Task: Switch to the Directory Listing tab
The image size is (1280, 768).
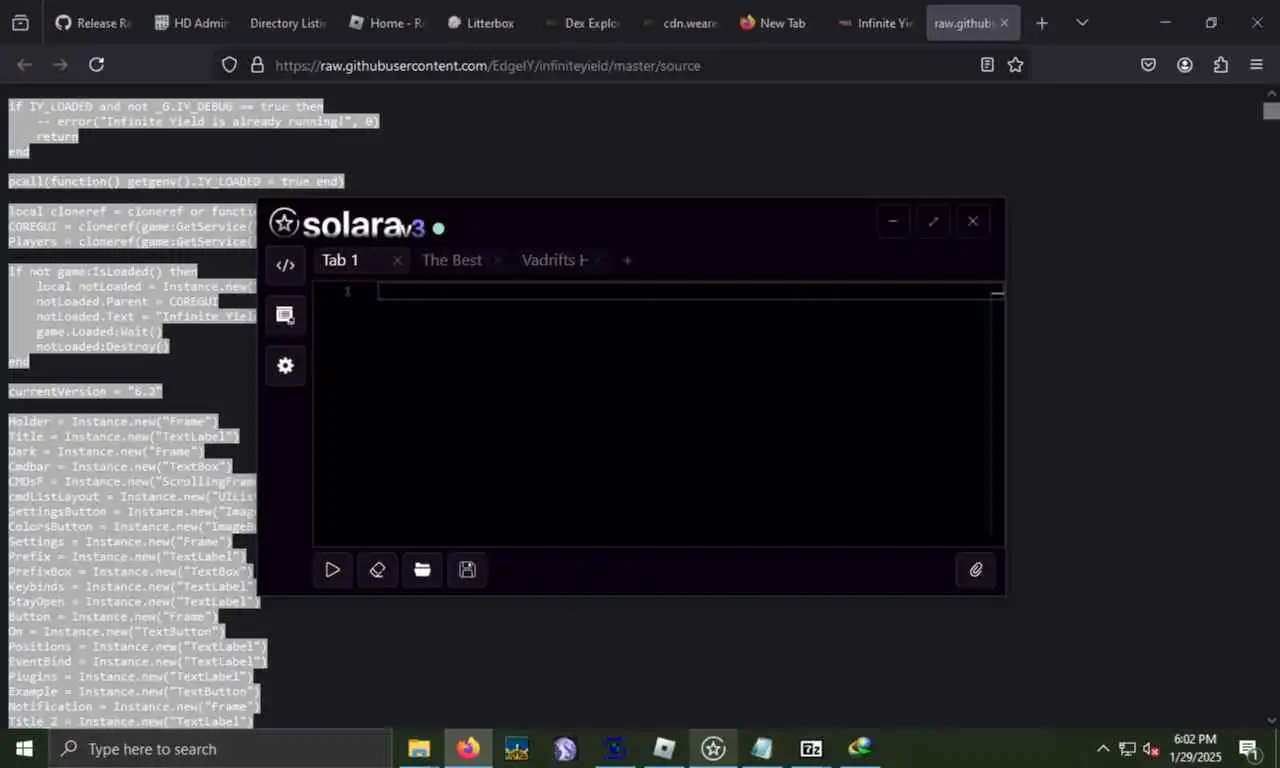Action: pos(288,23)
